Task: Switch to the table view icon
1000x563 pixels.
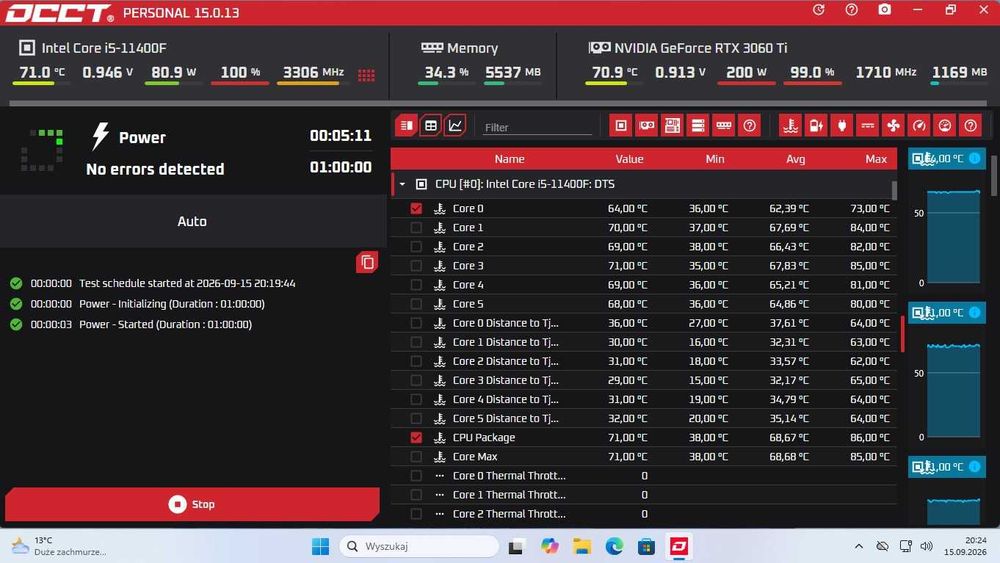Action: [x=431, y=126]
